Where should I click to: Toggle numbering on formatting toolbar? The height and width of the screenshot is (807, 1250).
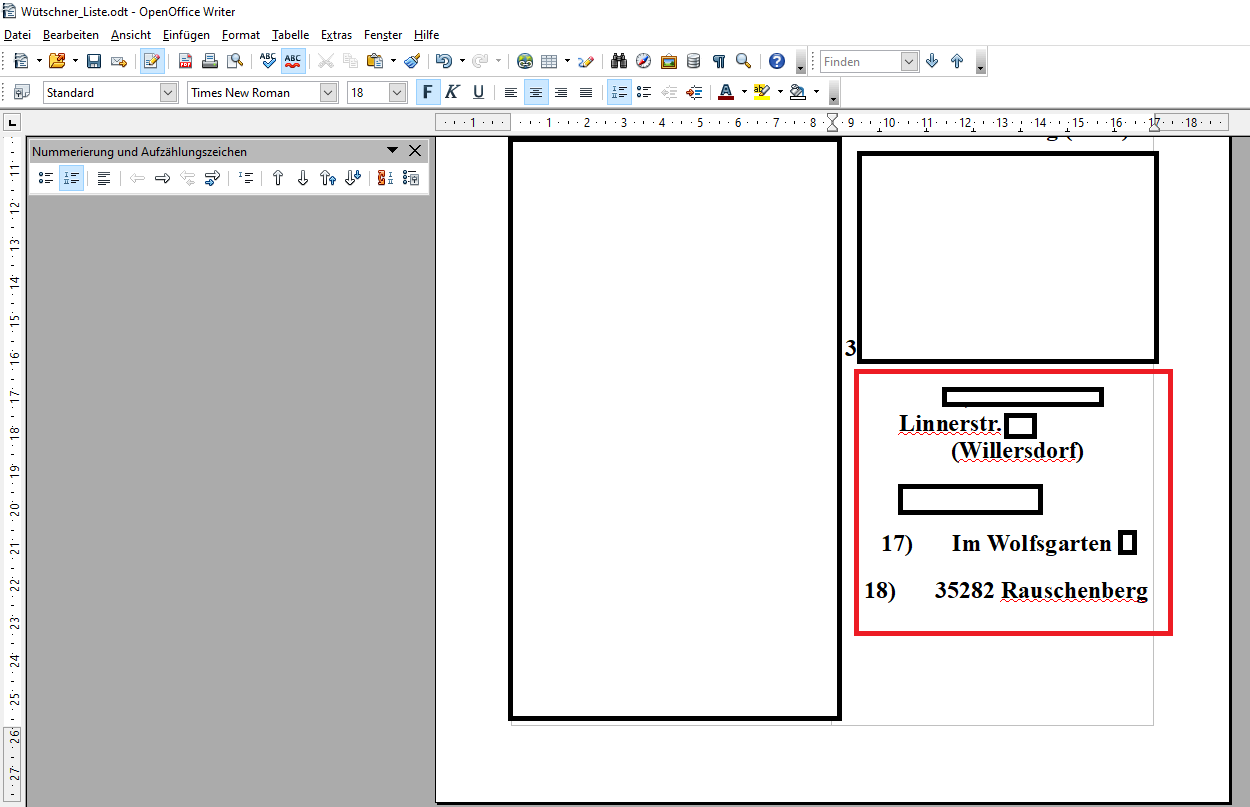point(620,92)
